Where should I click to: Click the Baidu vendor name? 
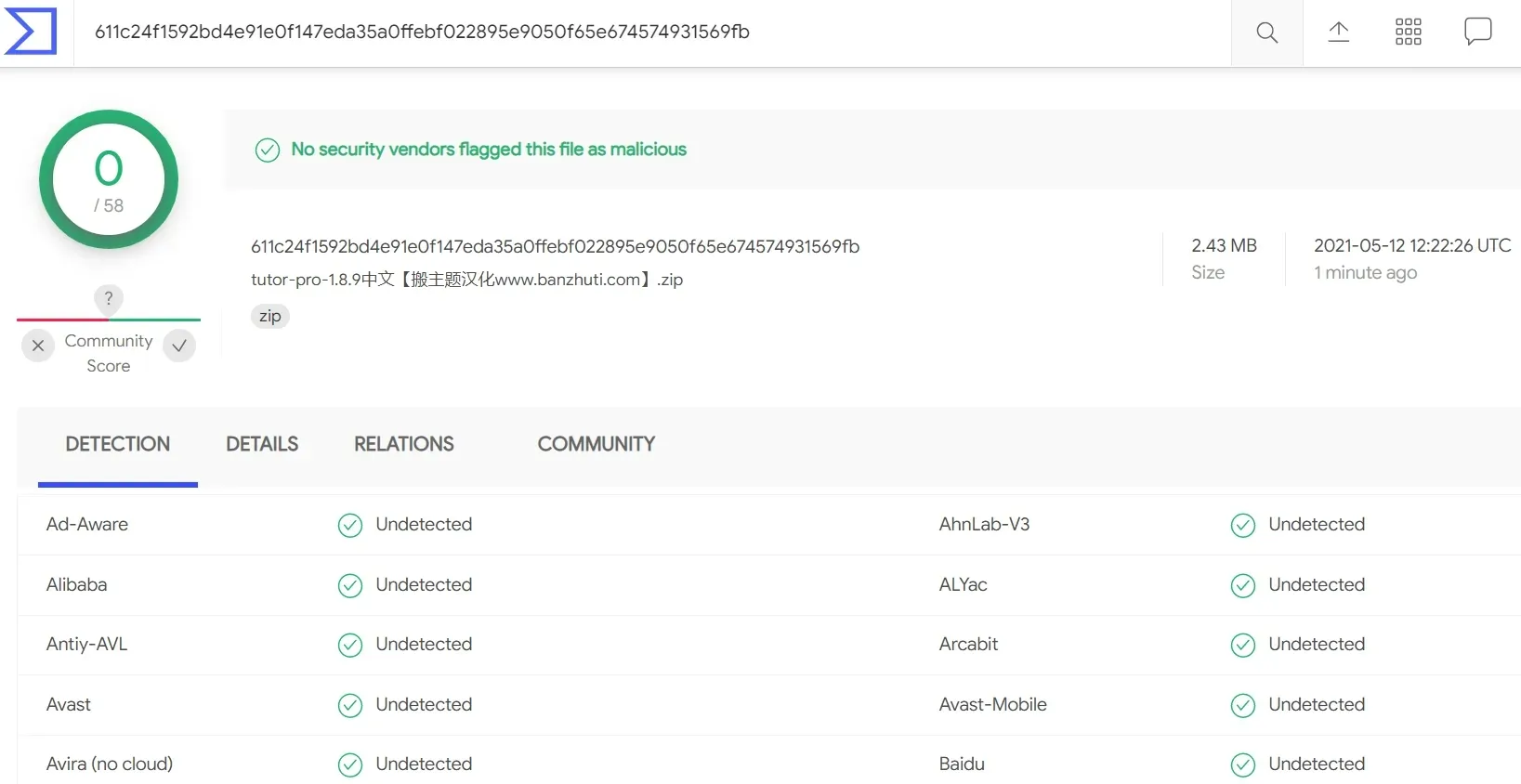(962, 764)
